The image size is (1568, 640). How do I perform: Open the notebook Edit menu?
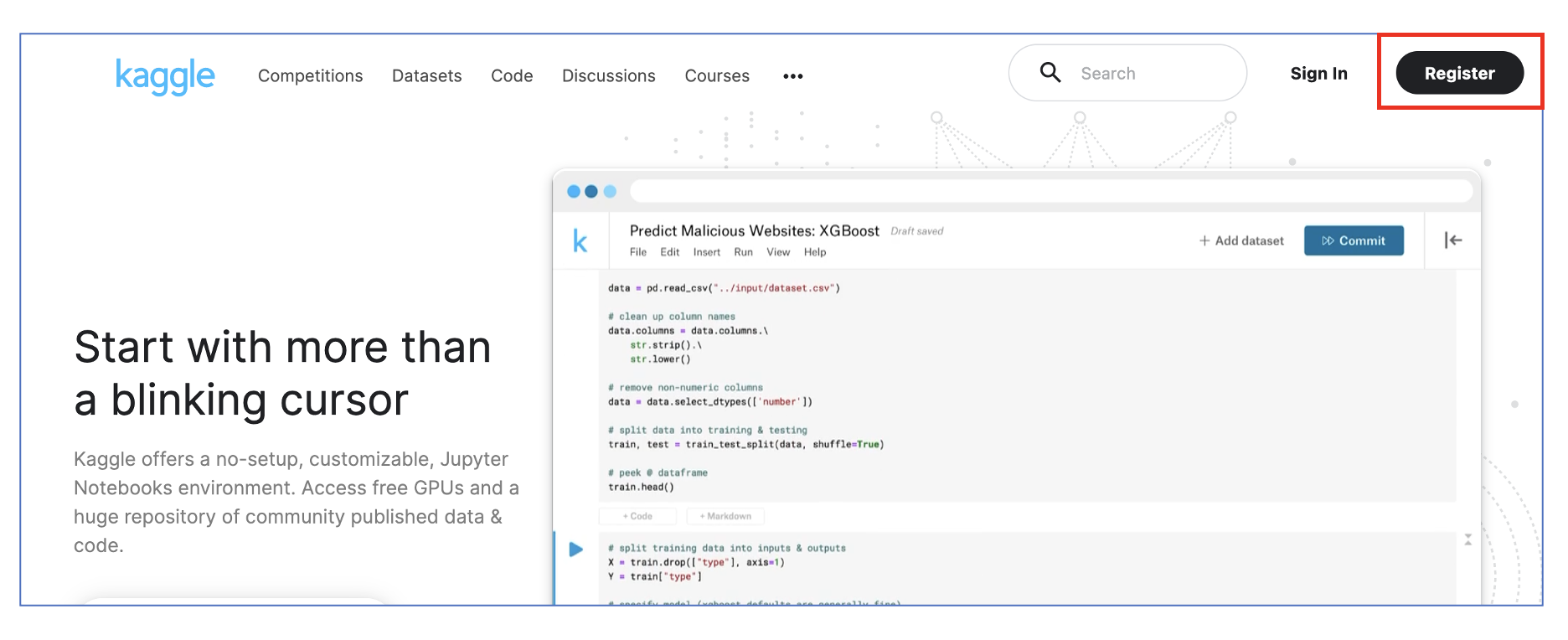pos(670,252)
